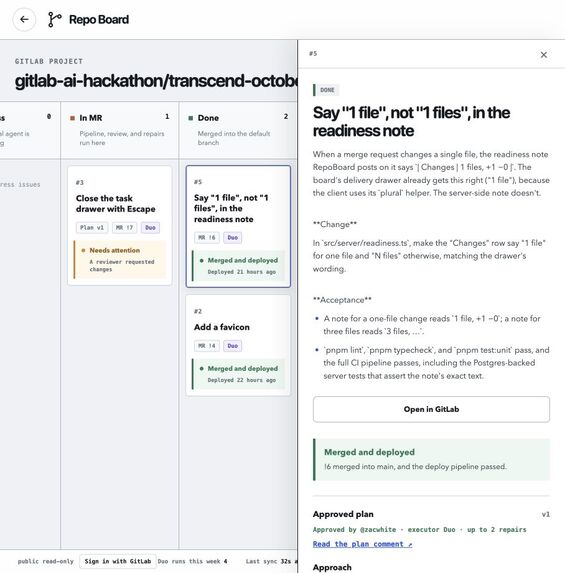Click the '**Change**' section label
The width and height of the screenshot is (565, 573).
coord(334,224)
